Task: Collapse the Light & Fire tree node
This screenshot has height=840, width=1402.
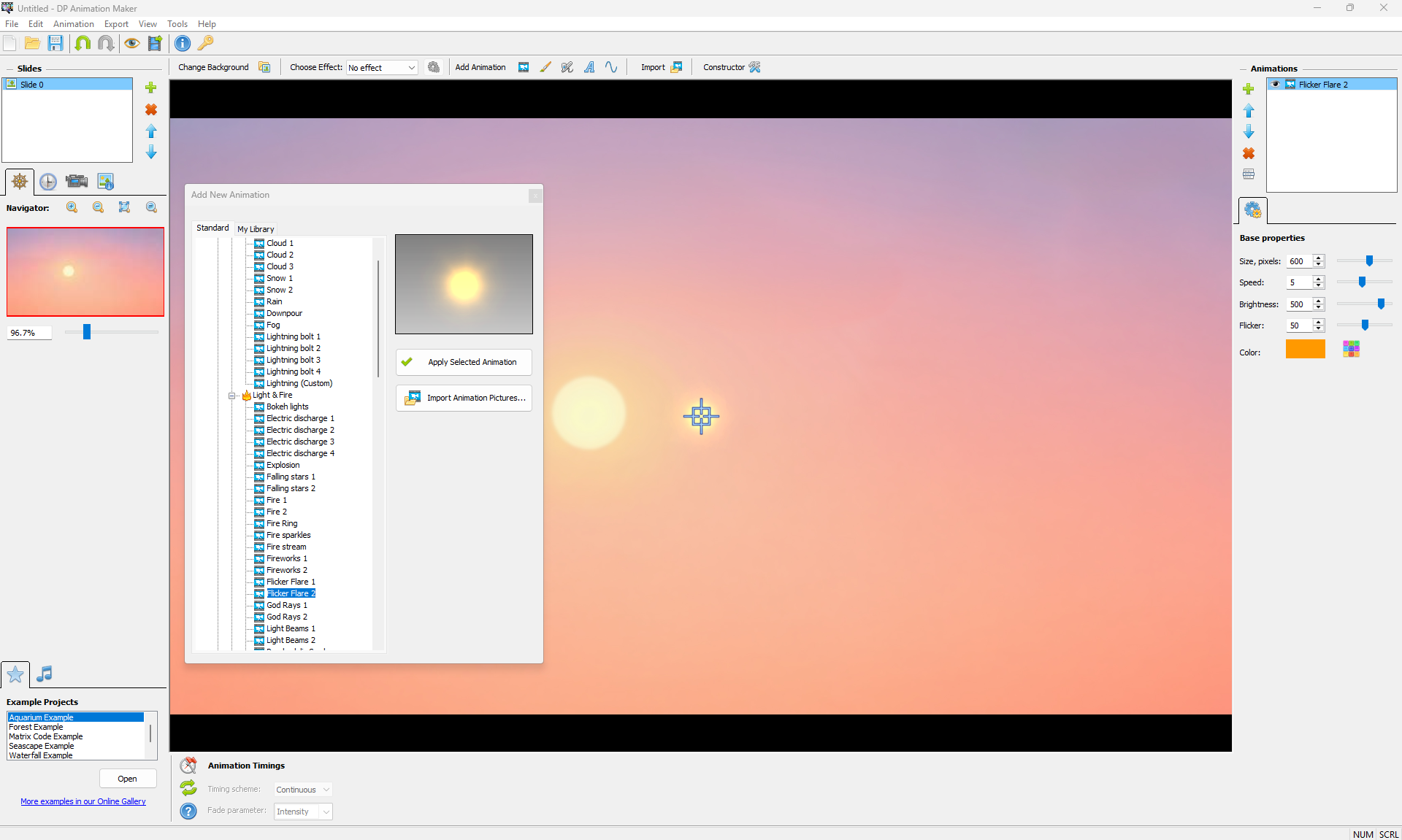Action: pos(232,396)
